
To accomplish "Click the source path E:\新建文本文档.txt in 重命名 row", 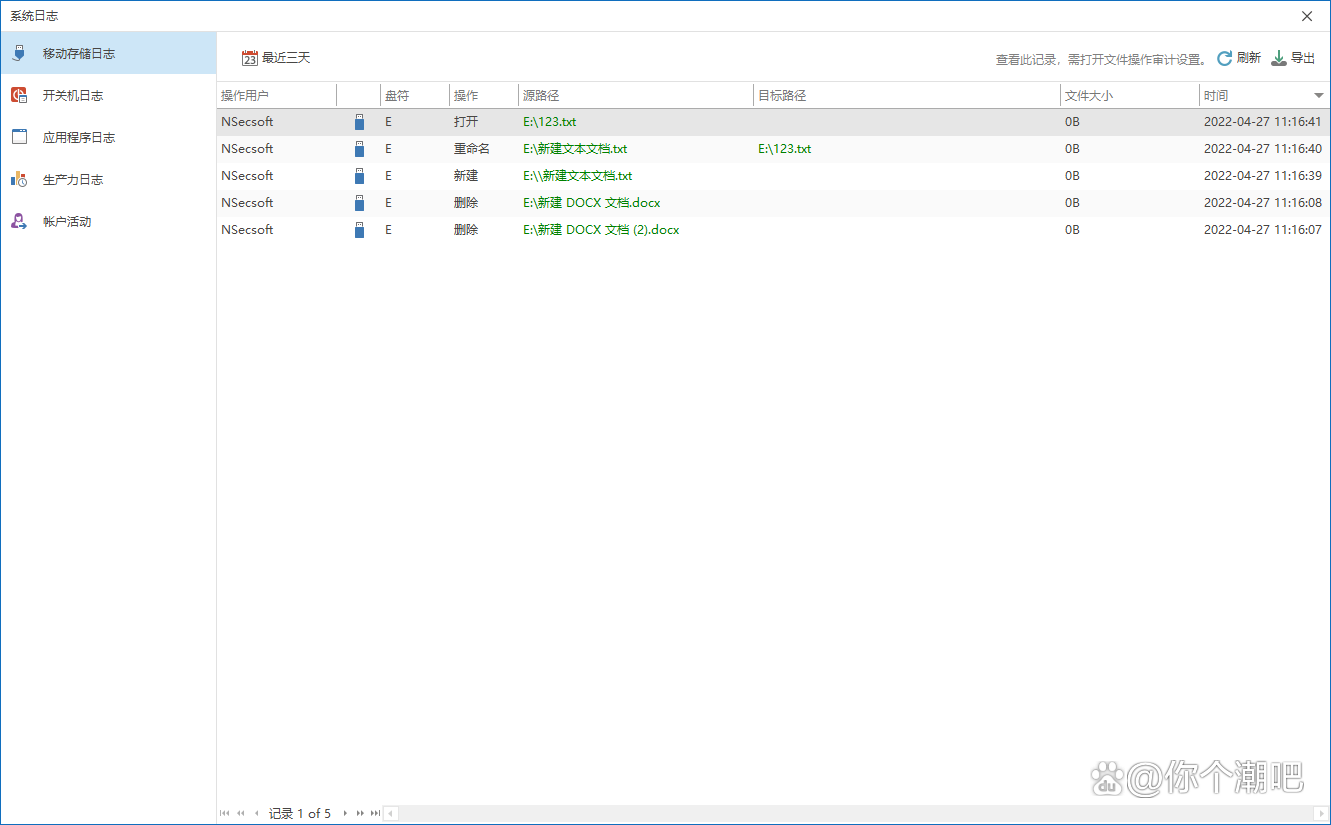I will [575, 149].
